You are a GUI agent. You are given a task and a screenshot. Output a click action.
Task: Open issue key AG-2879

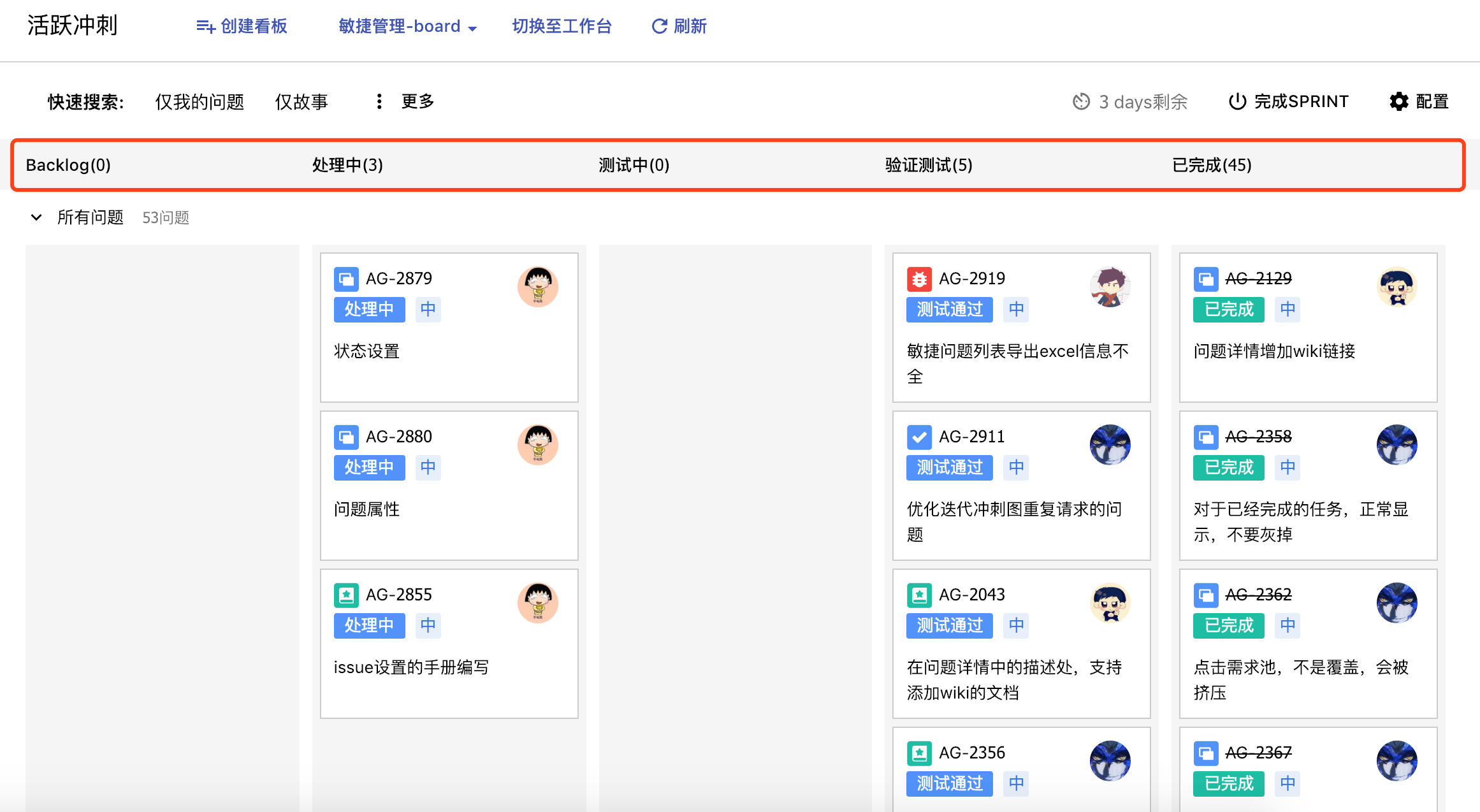399,279
